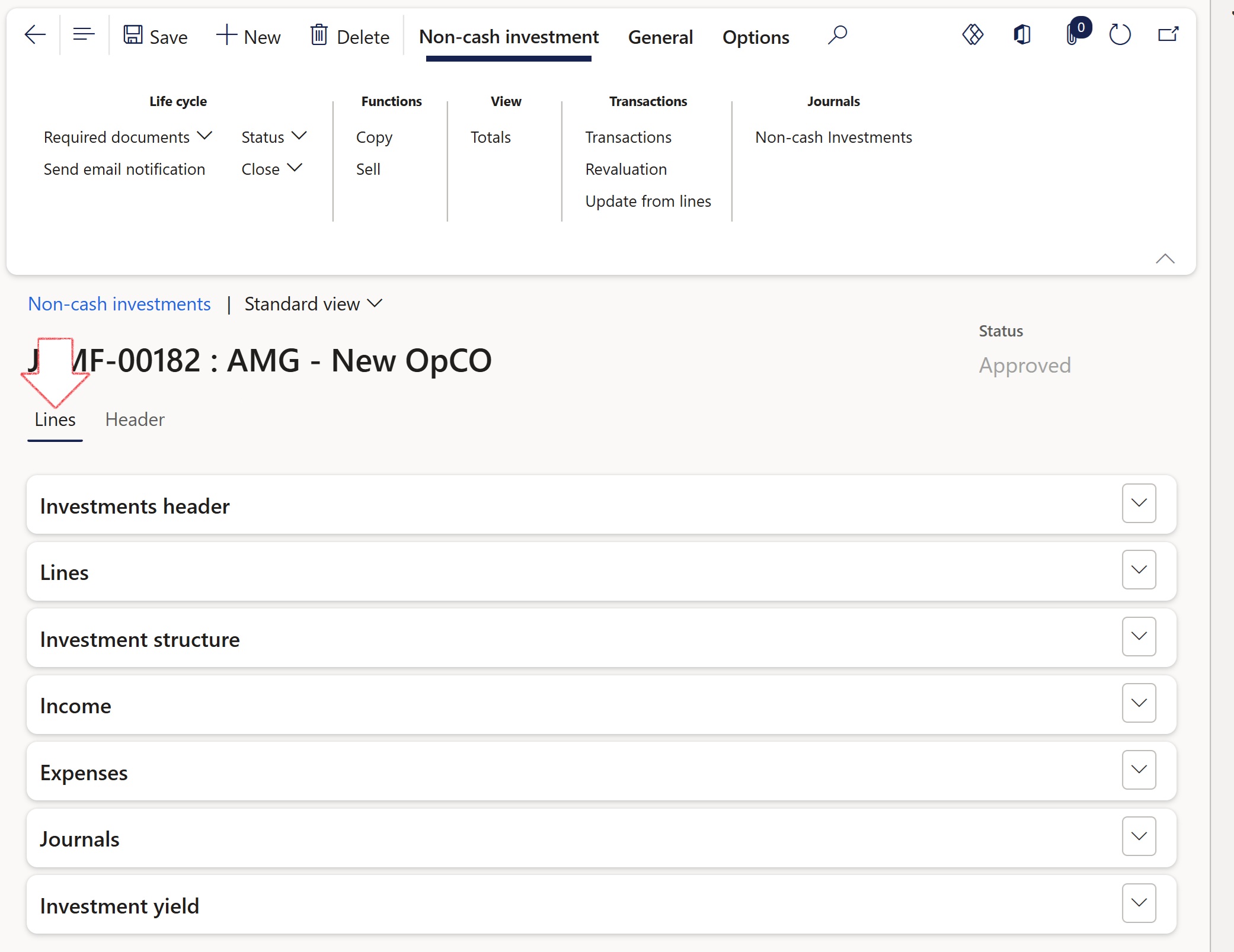Open the Standard view dropdown

[x=314, y=304]
